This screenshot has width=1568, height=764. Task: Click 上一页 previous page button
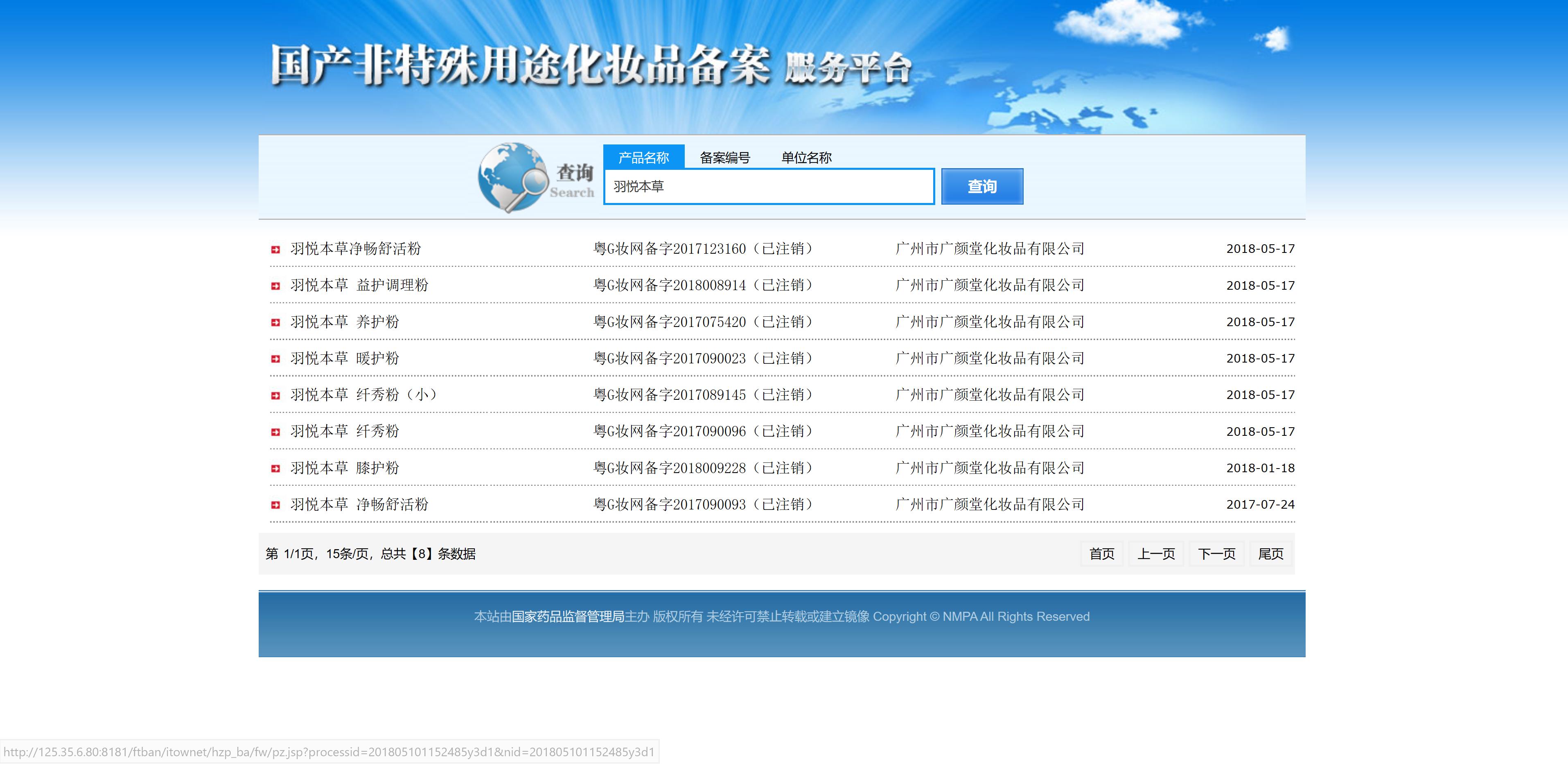(1155, 553)
